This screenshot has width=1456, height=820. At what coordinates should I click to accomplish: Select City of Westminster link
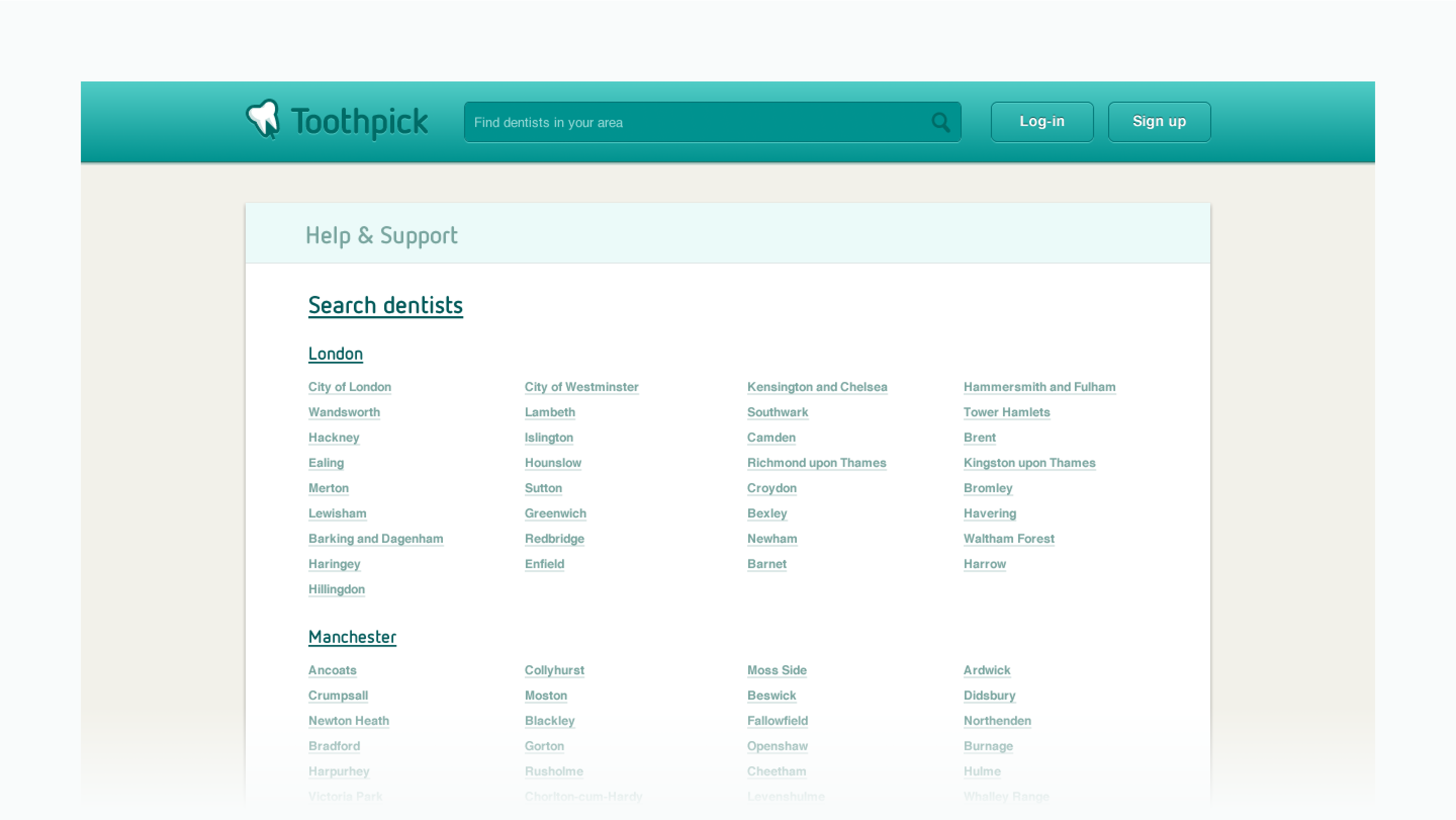pos(581,387)
